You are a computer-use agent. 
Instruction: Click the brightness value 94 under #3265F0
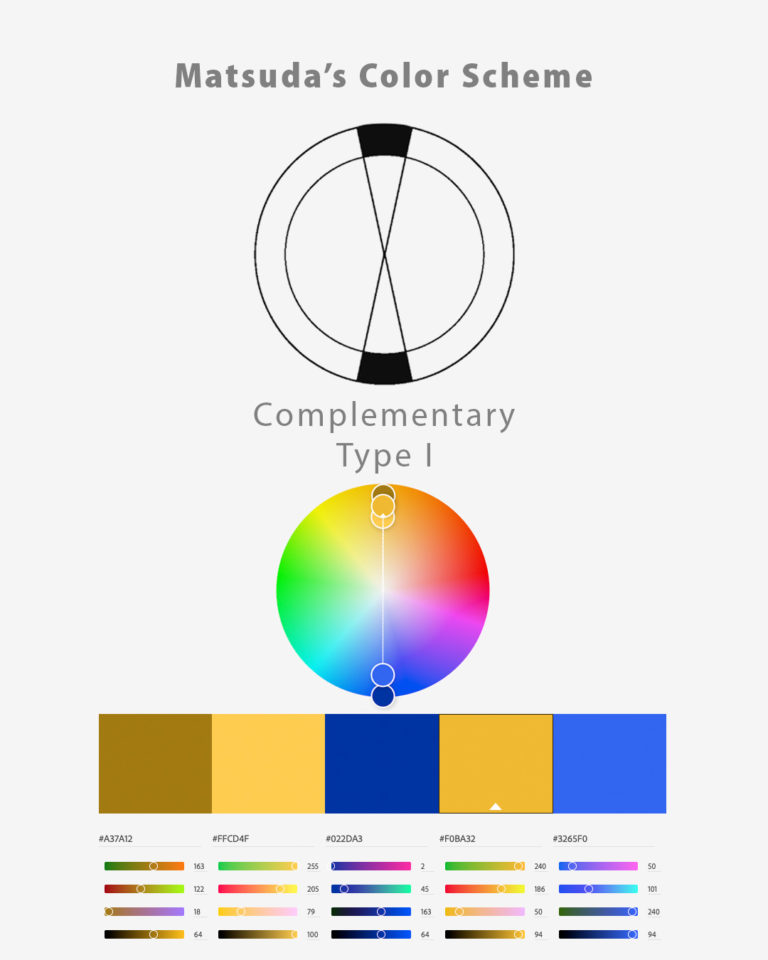[x=652, y=934]
